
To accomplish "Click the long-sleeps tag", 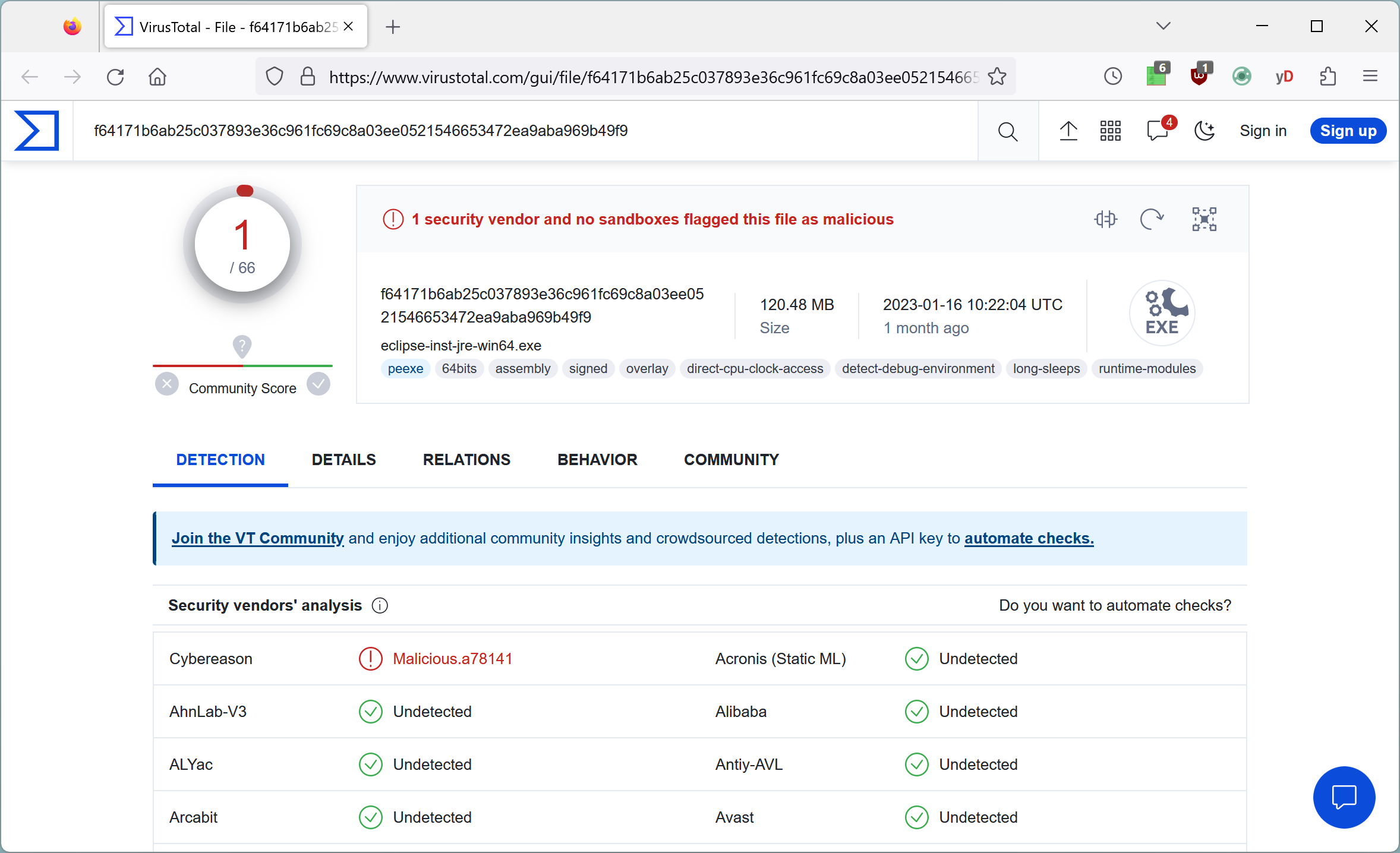I will [1046, 369].
